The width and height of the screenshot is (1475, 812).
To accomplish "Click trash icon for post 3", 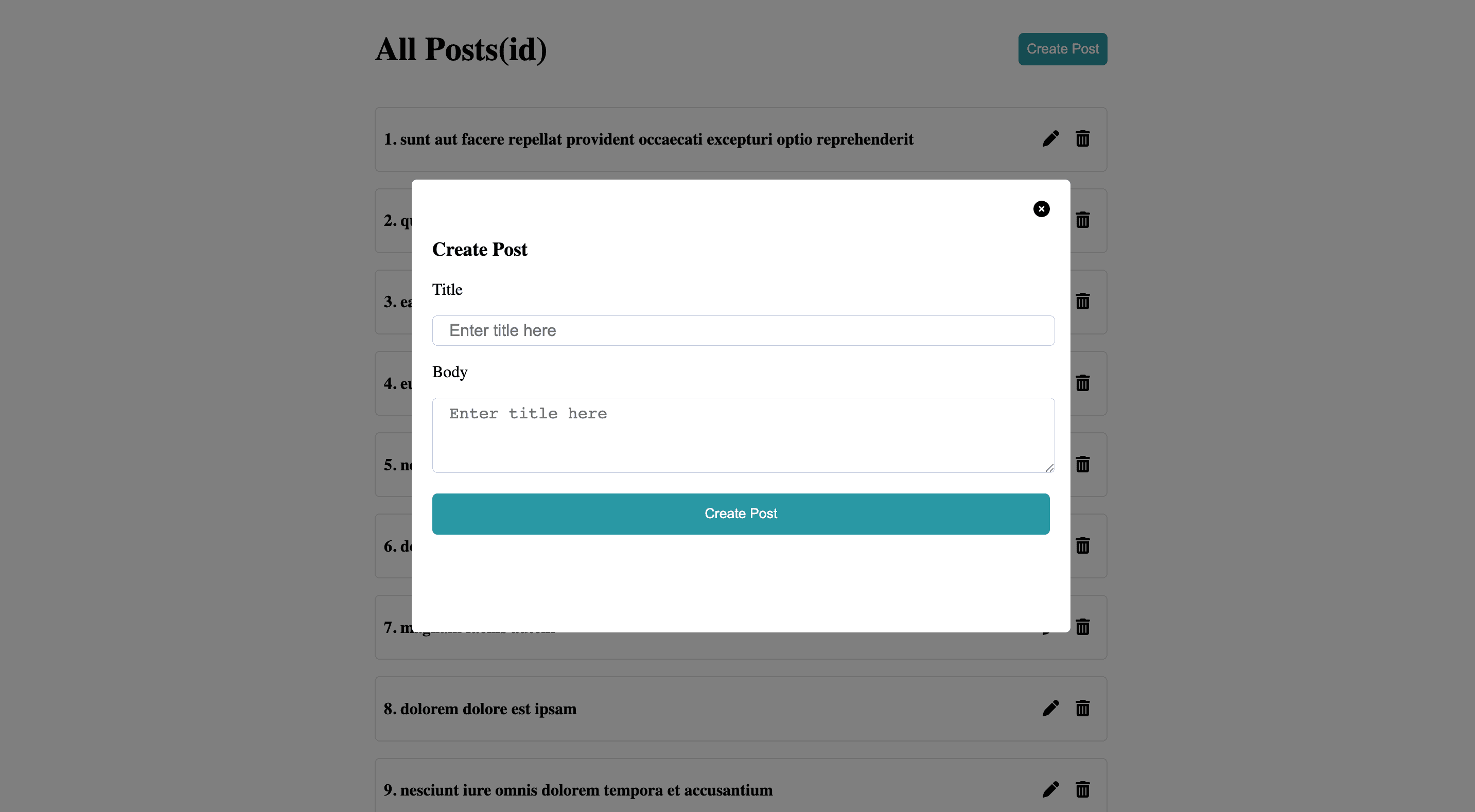I will pos(1082,301).
